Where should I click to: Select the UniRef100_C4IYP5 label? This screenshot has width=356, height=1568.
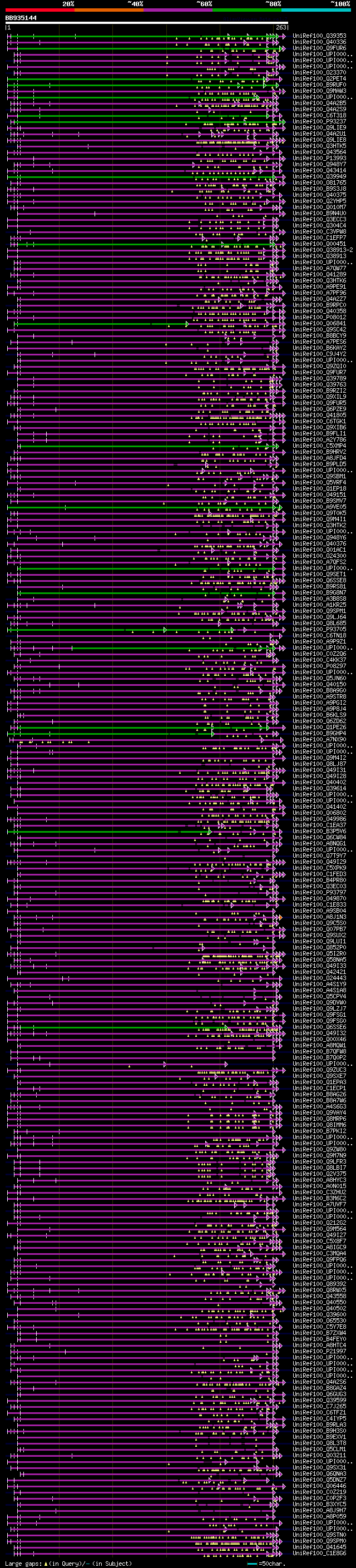click(x=319, y=1418)
